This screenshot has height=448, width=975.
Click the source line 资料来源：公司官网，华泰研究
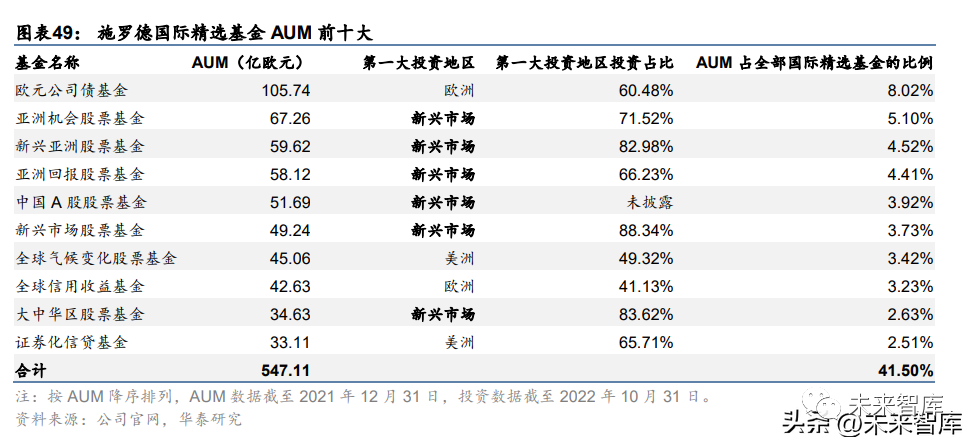(128, 420)
